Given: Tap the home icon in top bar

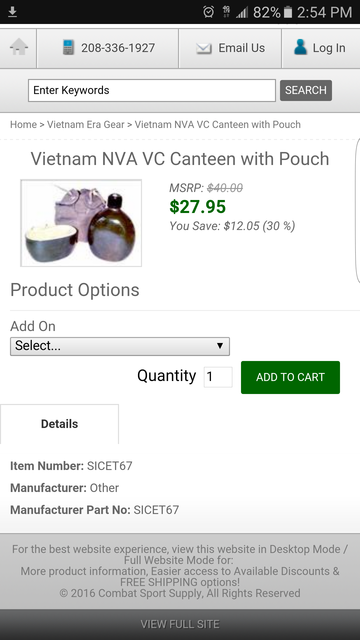Looking at the screenshot, I should point(19,47).
